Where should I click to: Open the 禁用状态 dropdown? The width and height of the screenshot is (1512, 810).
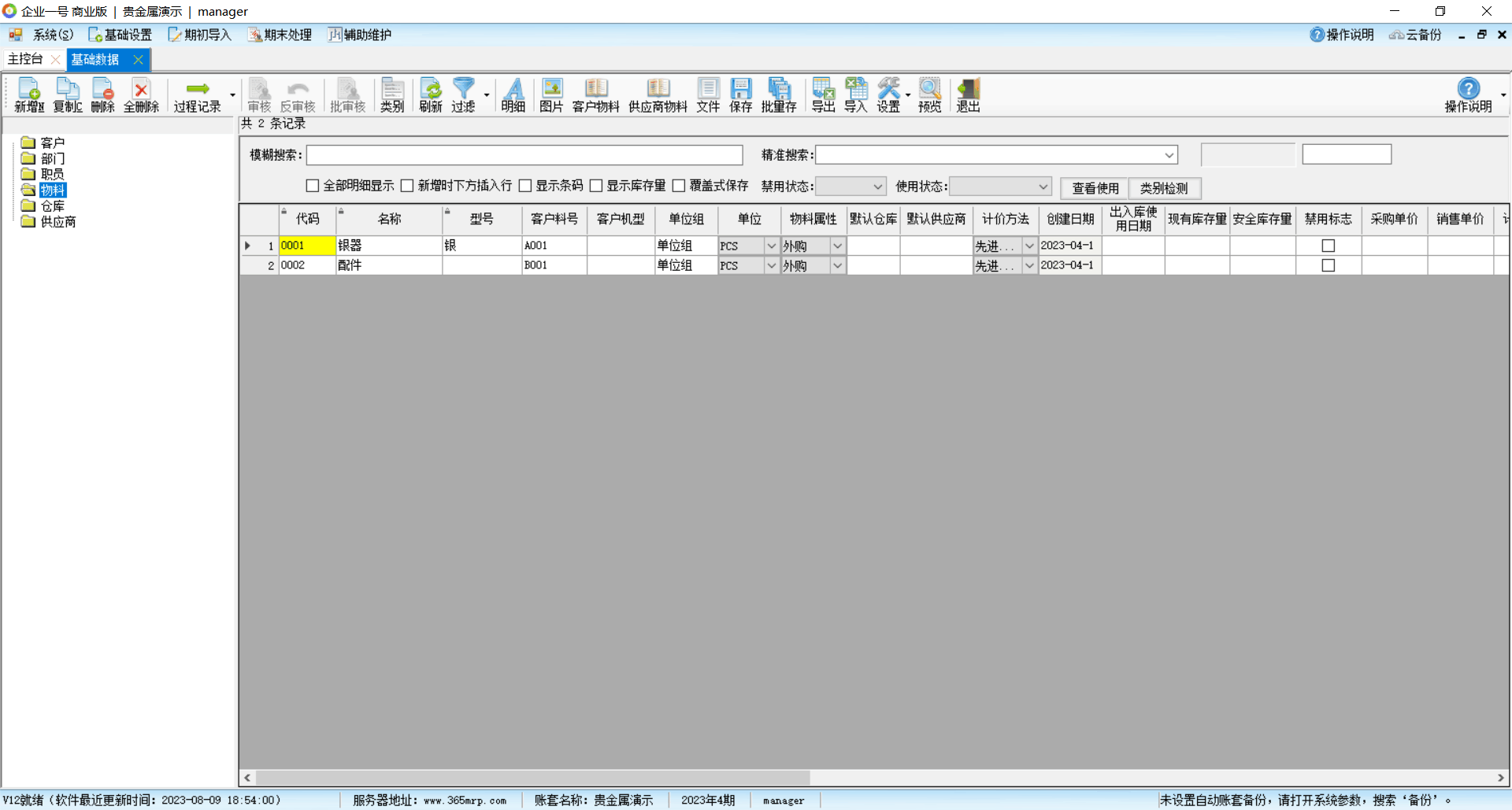(877, 187)
